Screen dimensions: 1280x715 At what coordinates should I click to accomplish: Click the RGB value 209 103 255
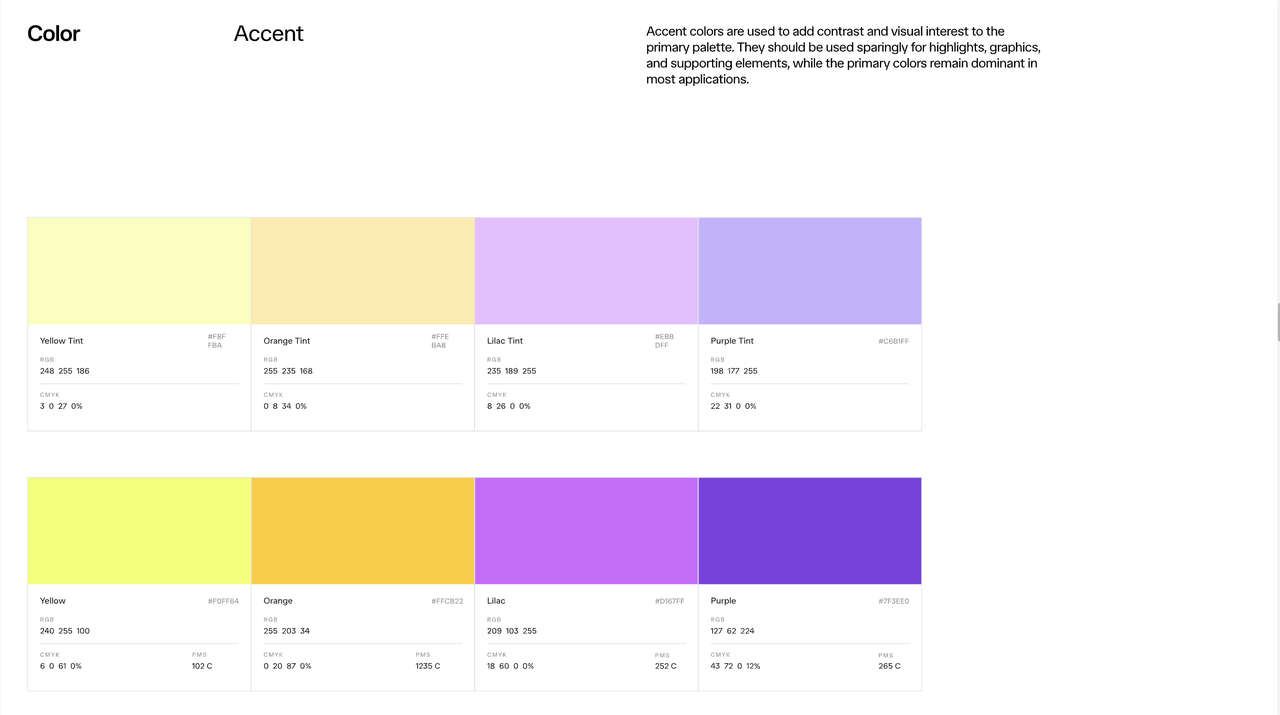[x=512, y=631]
